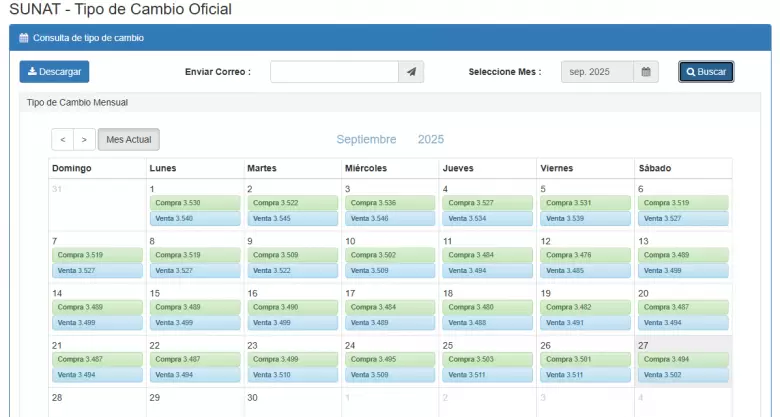This screenshot has height=417, width=780.
Task: Click Compra 3.490 on day 16
Action: pos(292,307)
